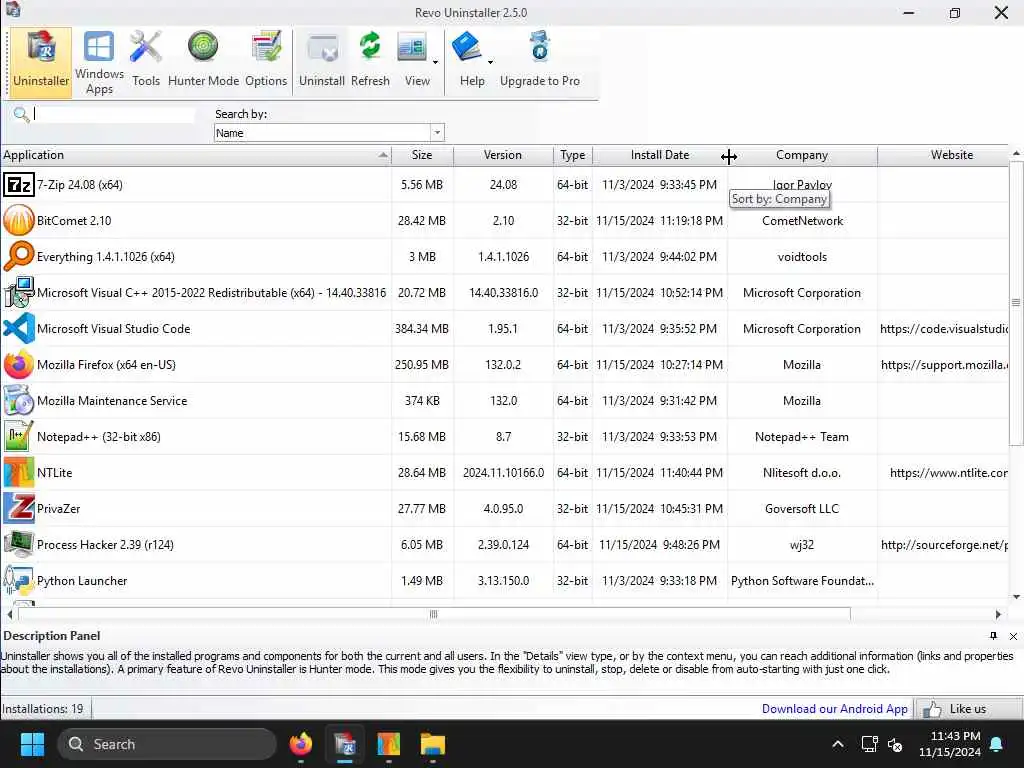Viewport: 1024px width, 768px height.
Task: Click the CometNetwork company cell
Action: [x=802, y=221]
